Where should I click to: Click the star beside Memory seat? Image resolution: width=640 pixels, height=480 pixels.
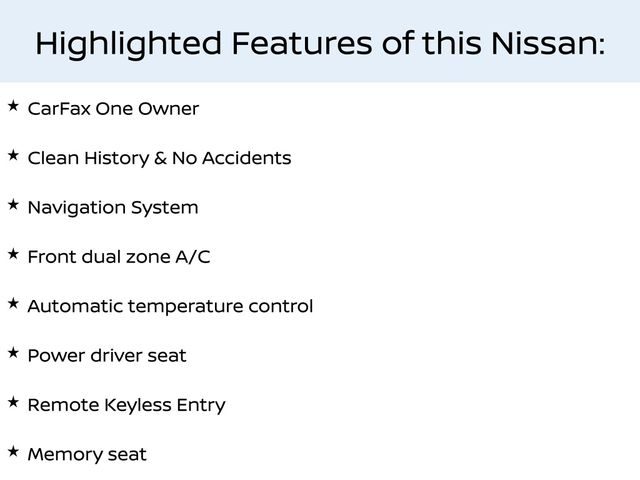coord(13,452)
